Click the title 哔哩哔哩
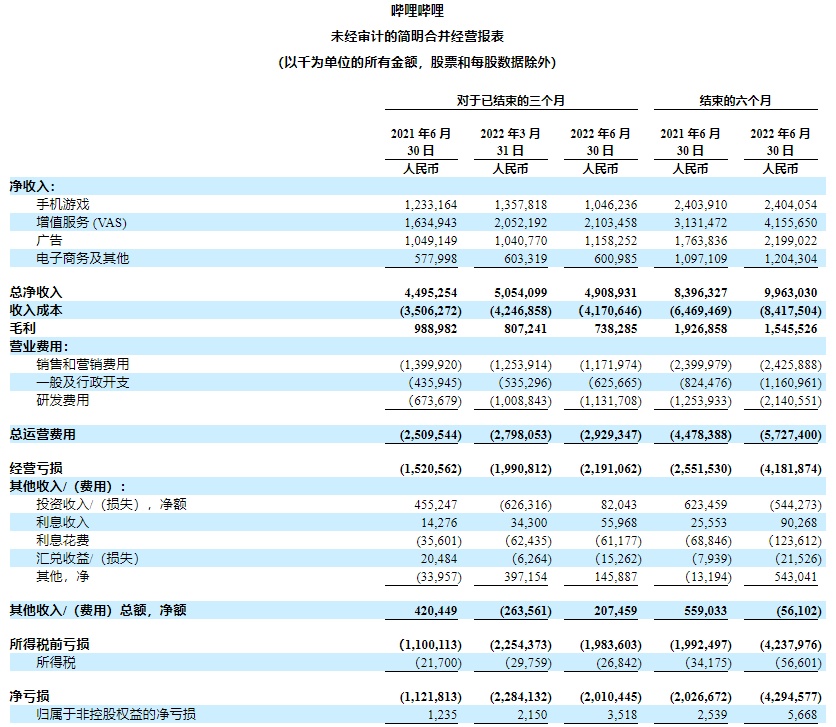The image size is (836, 727). coord(417,11)
